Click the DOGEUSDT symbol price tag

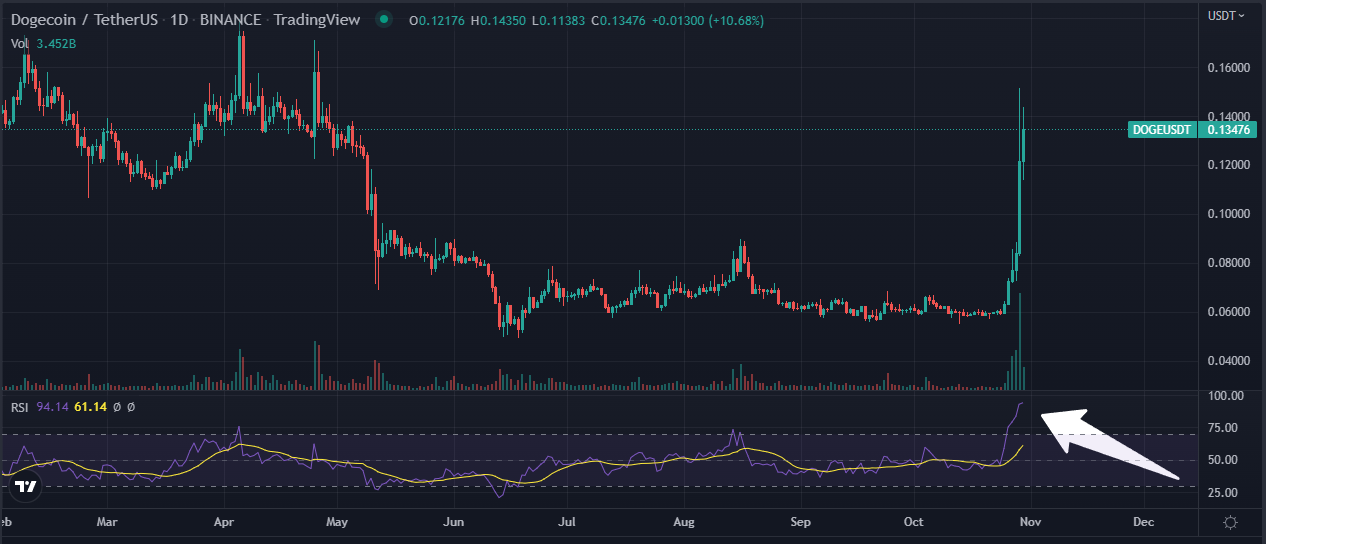coord(1163,130)
